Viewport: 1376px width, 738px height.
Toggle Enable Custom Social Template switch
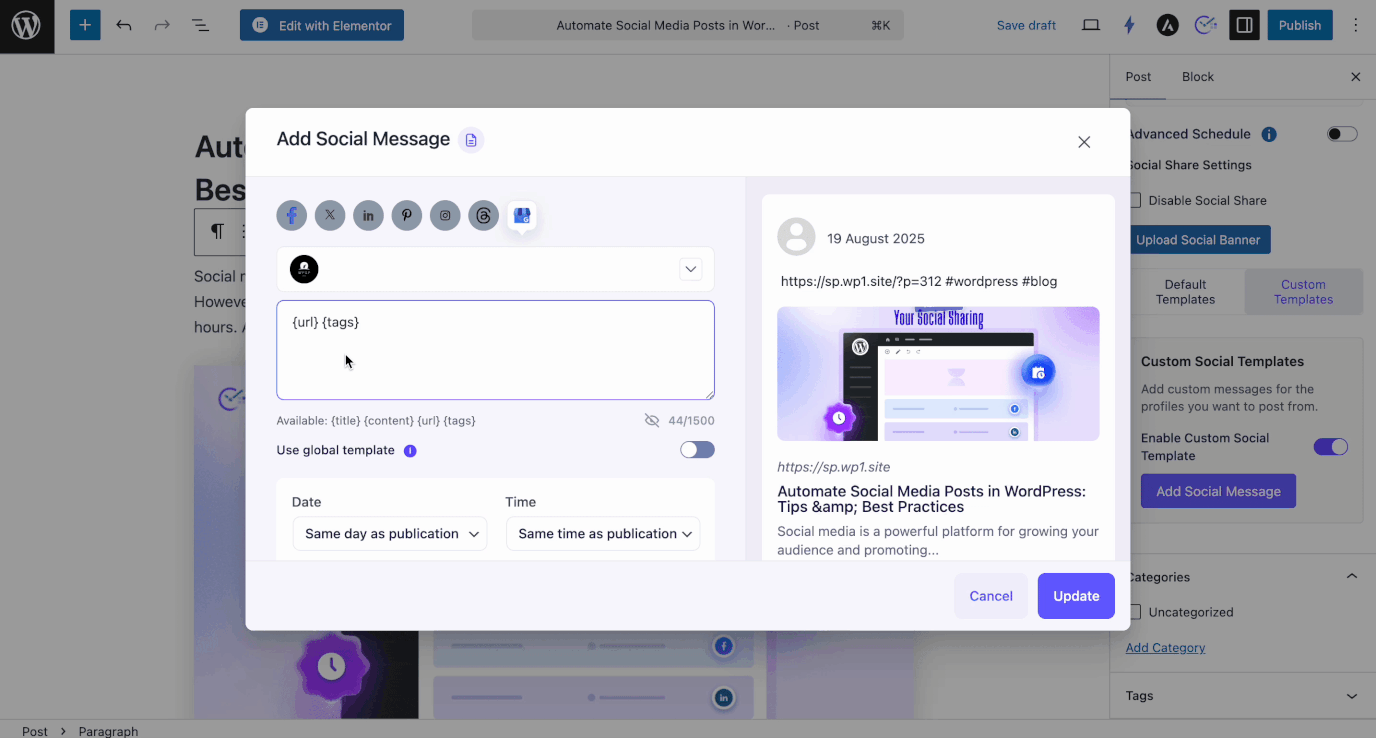click(x=1331, y=447)
